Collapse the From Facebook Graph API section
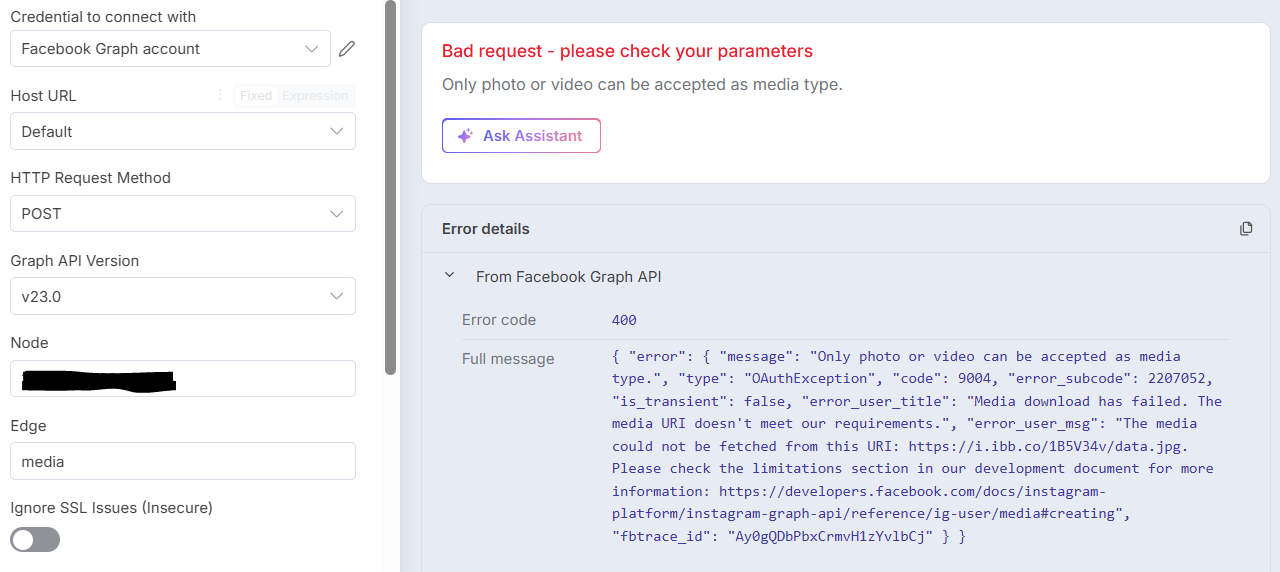 [x=450, y=276]
